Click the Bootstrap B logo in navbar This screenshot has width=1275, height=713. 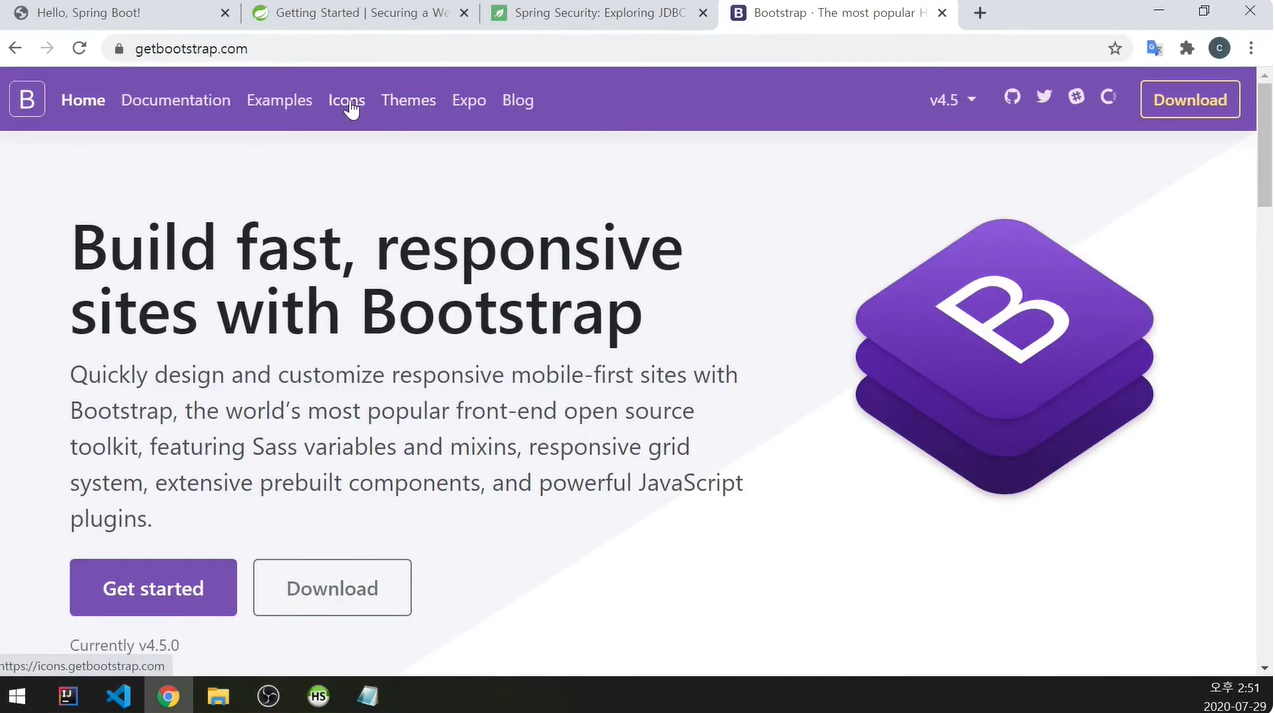[x=28, y=99]
